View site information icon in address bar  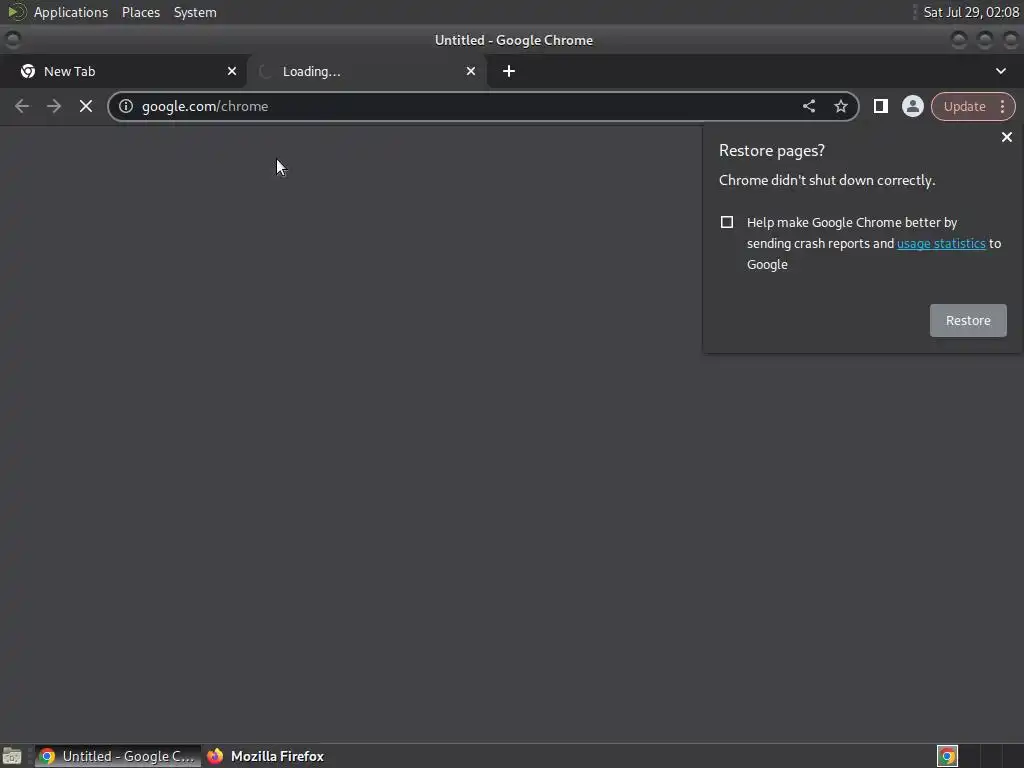pyautogui.click(x=126, y=106)
